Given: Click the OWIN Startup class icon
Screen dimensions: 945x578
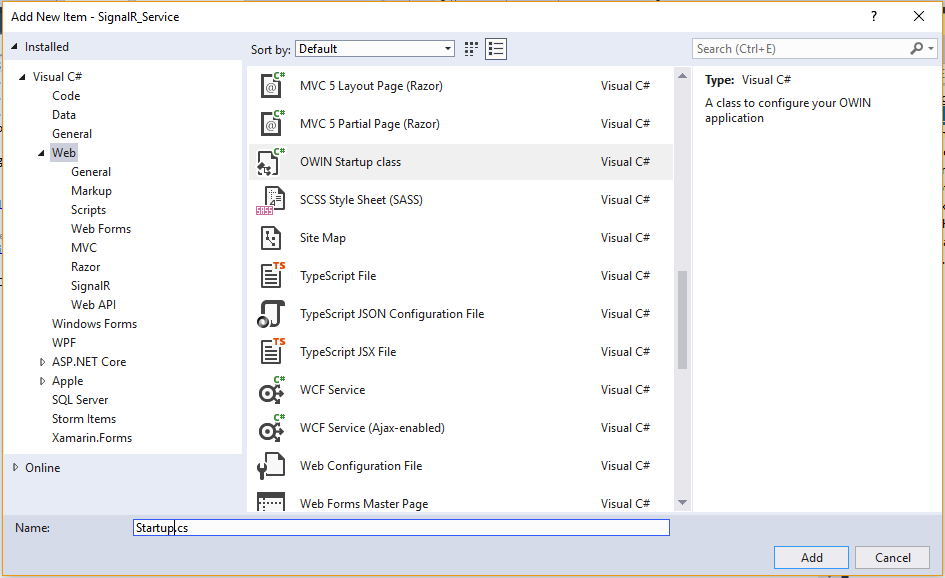Looking at the screenshot, I should pos(271,162).
